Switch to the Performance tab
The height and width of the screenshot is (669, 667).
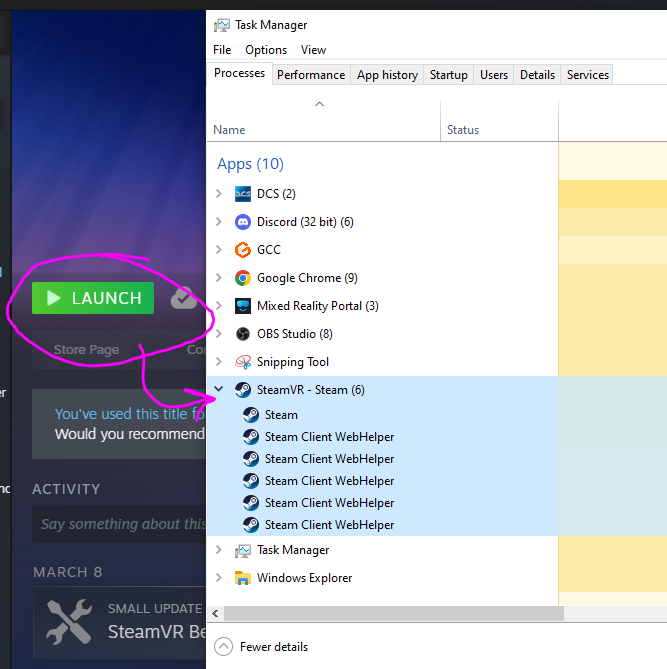311,75
